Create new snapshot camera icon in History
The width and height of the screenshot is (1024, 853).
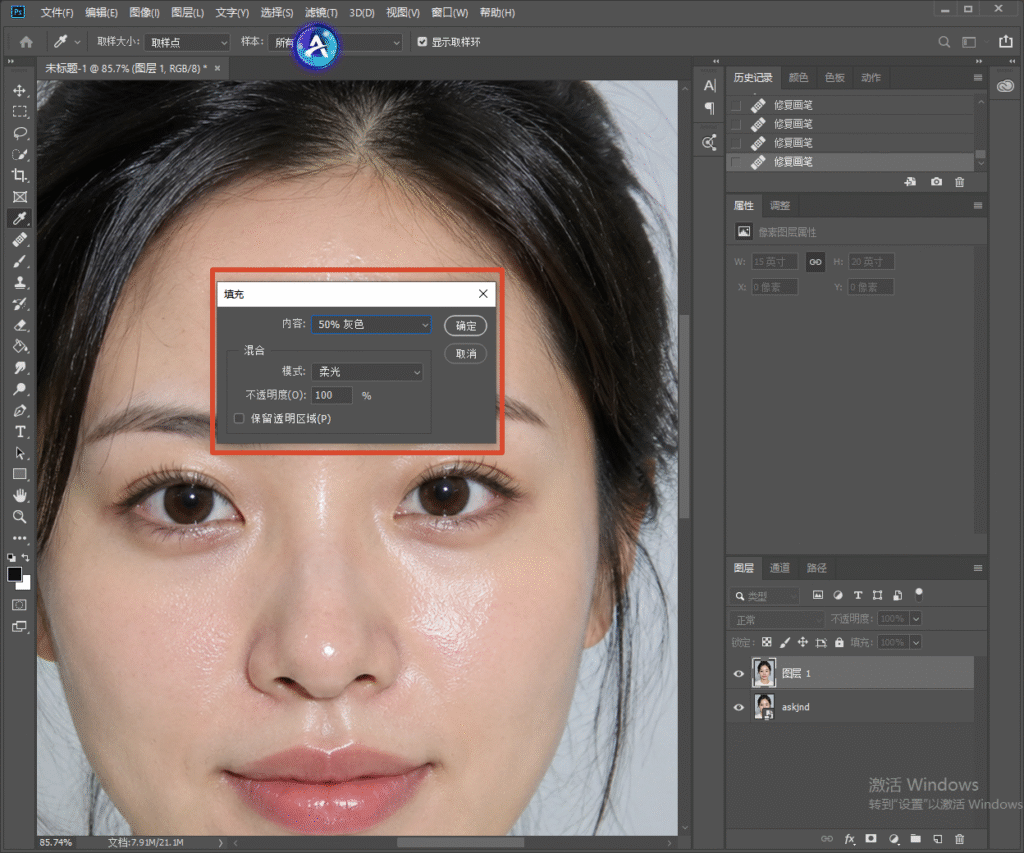point(936,182)
